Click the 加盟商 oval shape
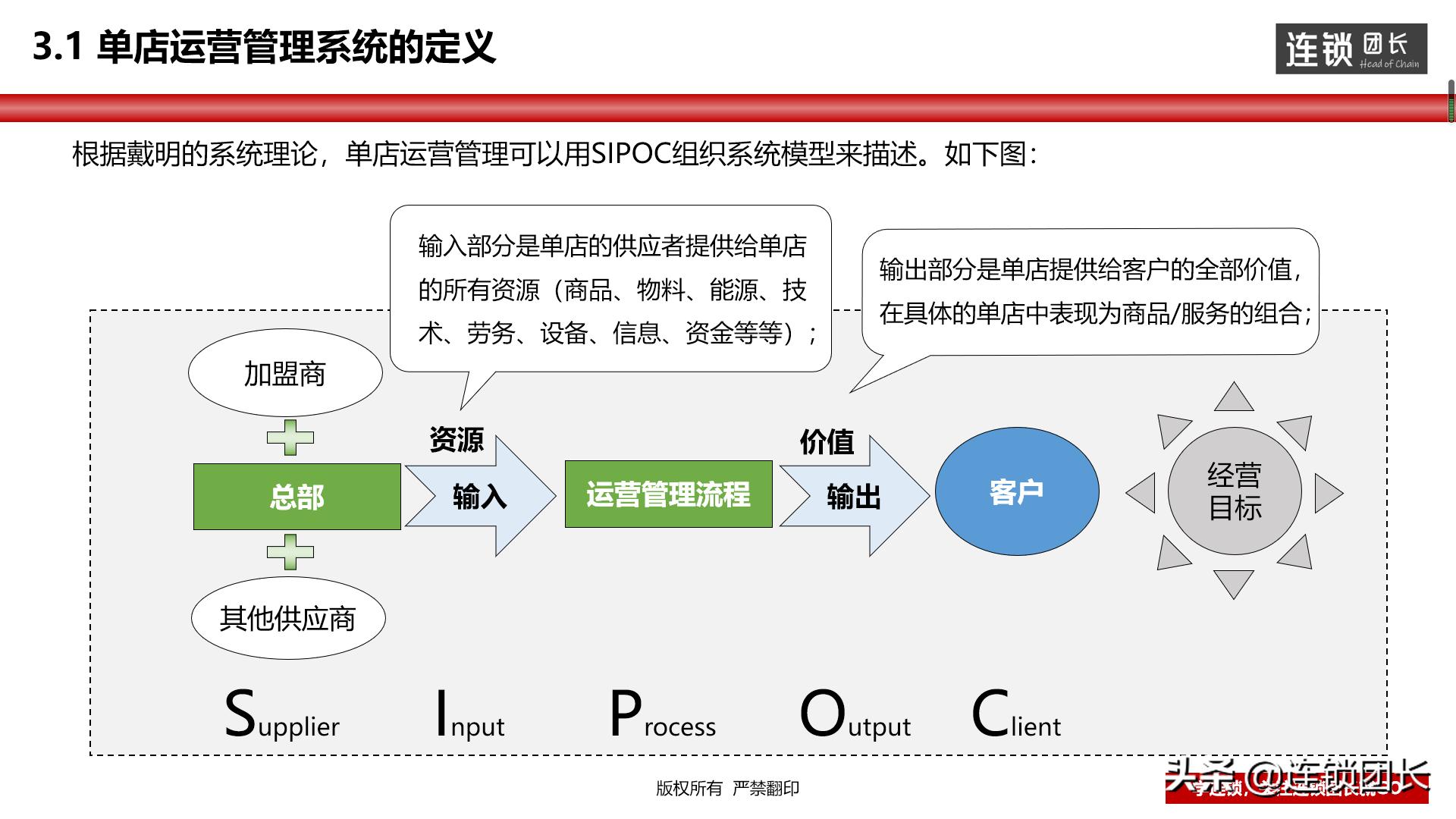1456x819 pixels. 284,373
